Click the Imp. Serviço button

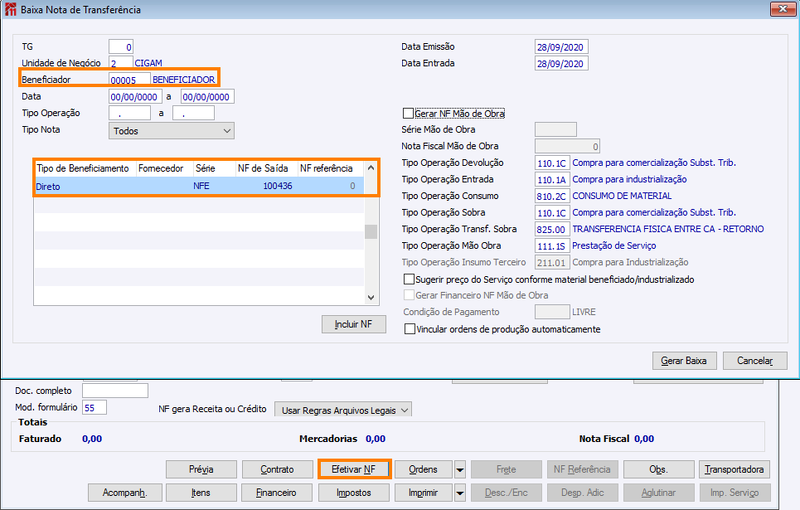(x=735, y=493)
